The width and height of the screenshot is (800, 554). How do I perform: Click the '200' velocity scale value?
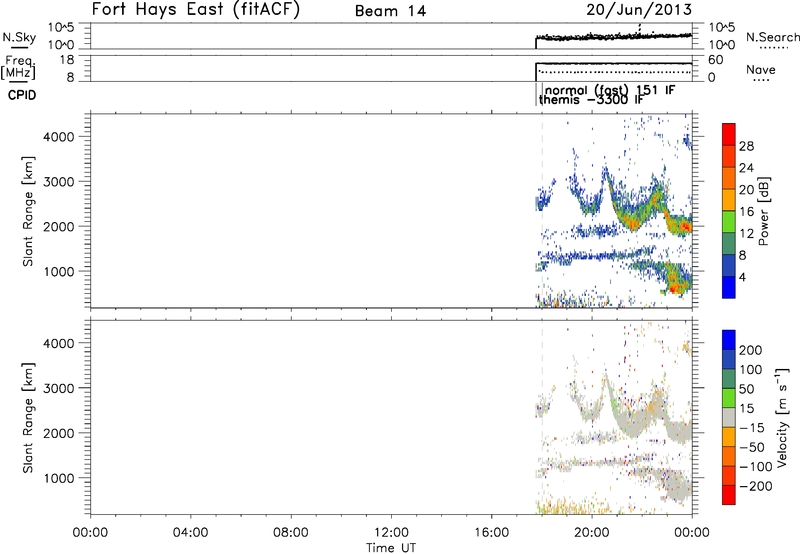pos(751,350)
